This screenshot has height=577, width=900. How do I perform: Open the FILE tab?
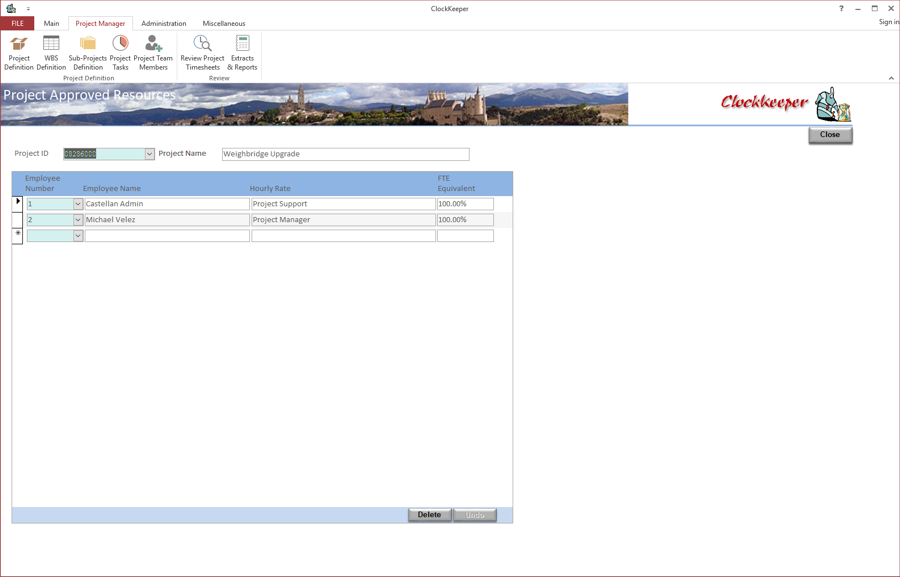click(x=17, y=24)
